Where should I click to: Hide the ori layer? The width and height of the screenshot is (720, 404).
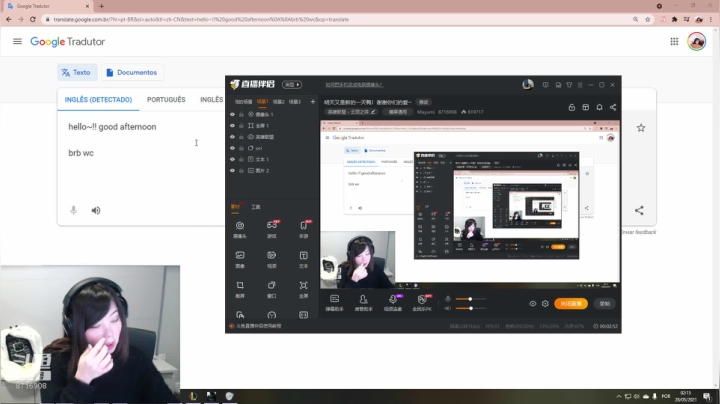click(x=232, y=148)
